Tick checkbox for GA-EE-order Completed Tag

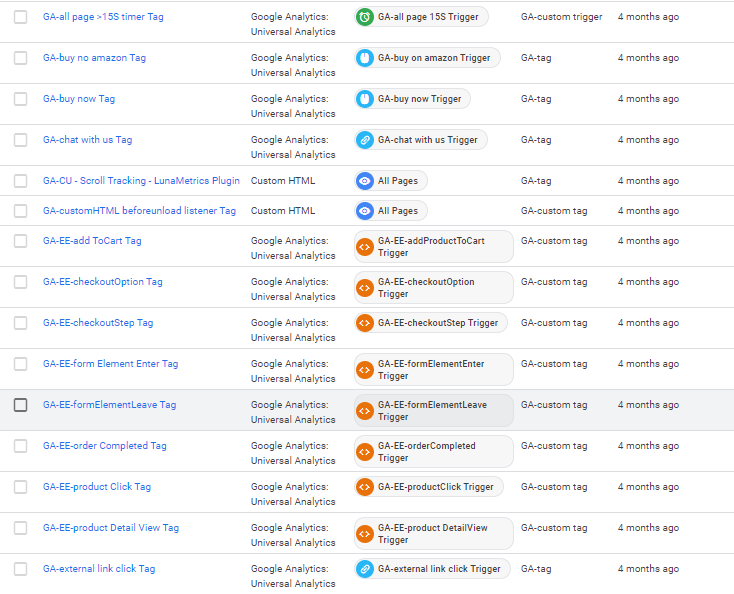[x=21, y=446]
